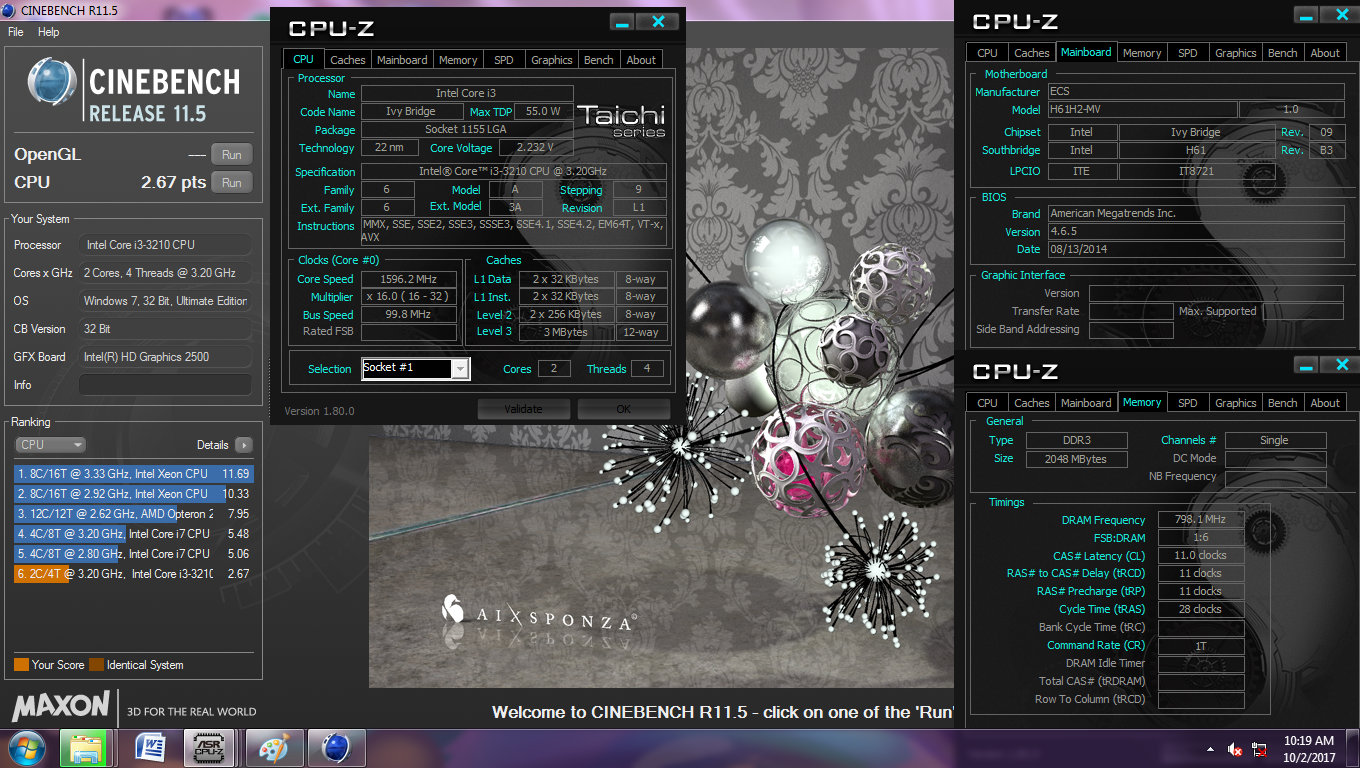Switch to CPU tab in the Memory CPU-Z window

[987, 403]
